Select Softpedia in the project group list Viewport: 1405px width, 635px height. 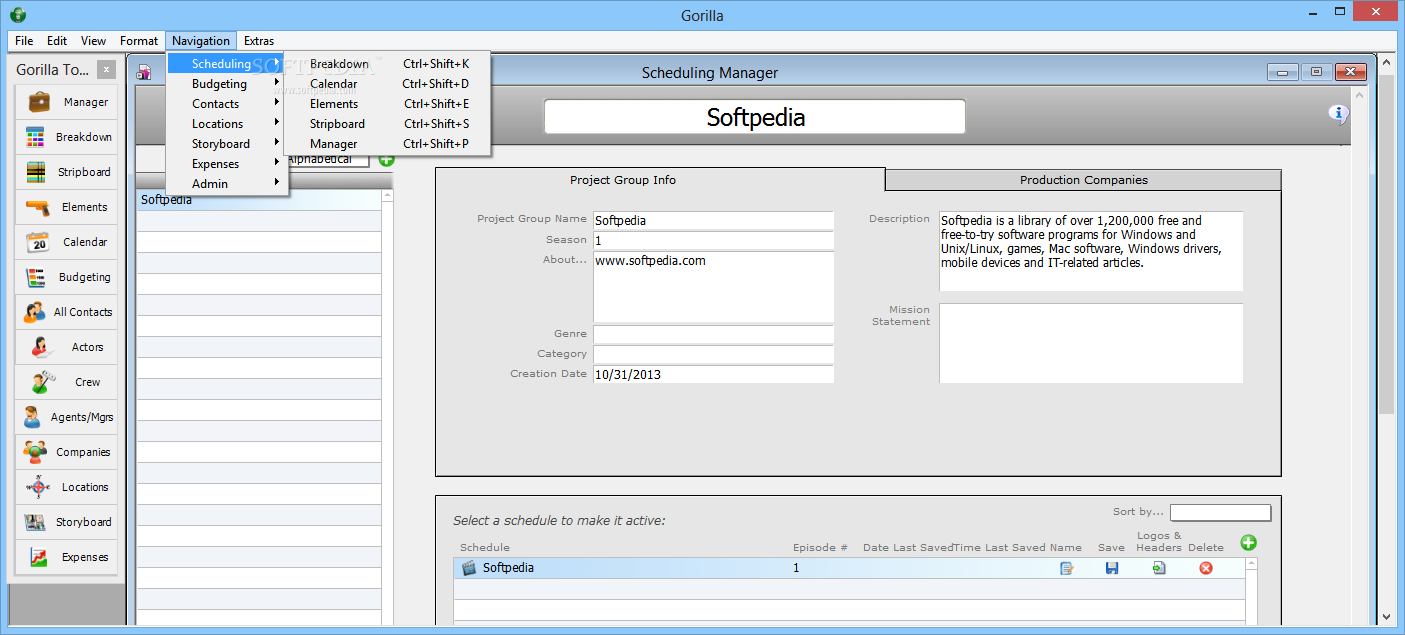click(258, 200)
